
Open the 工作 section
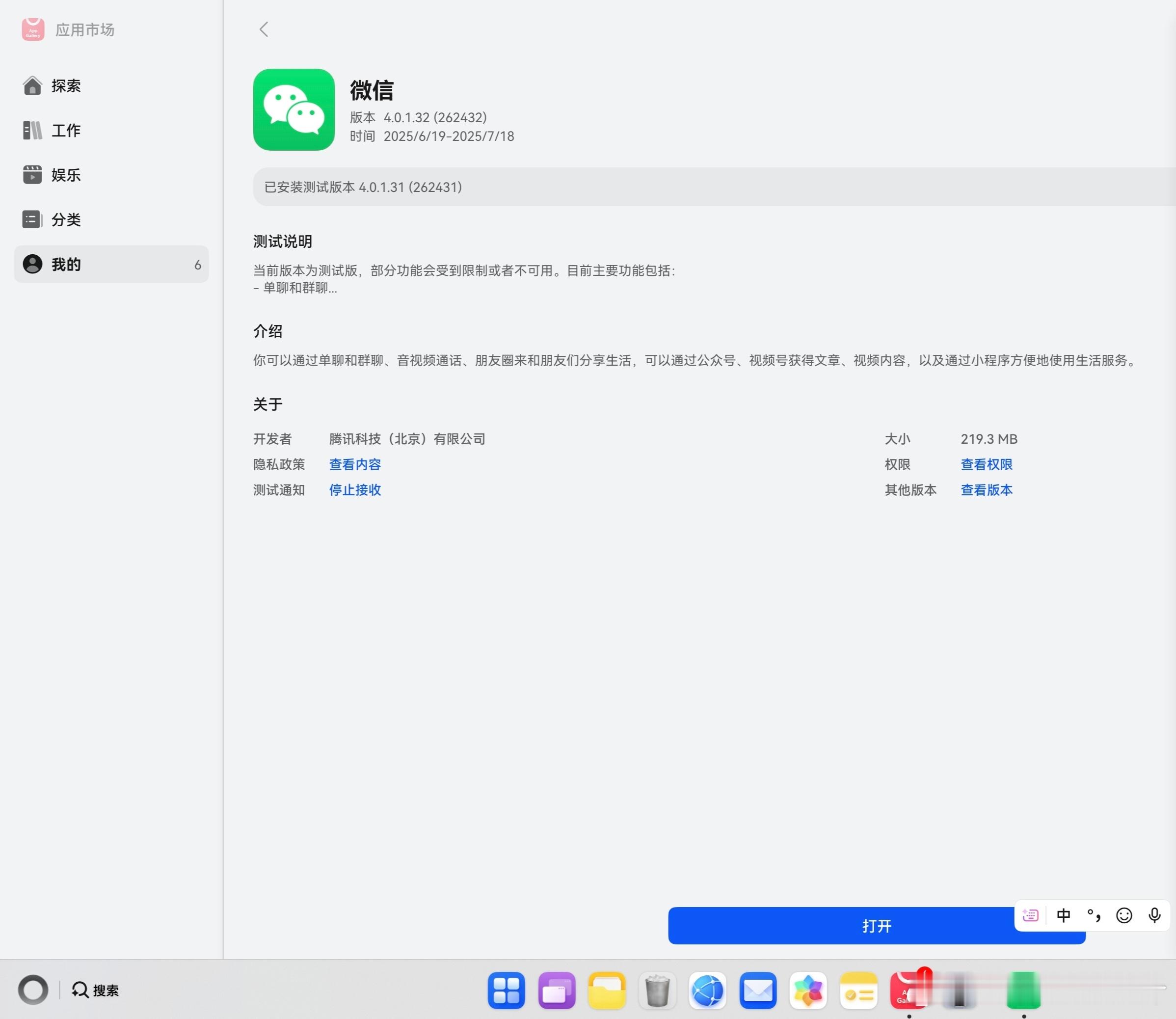coord(111,130)
